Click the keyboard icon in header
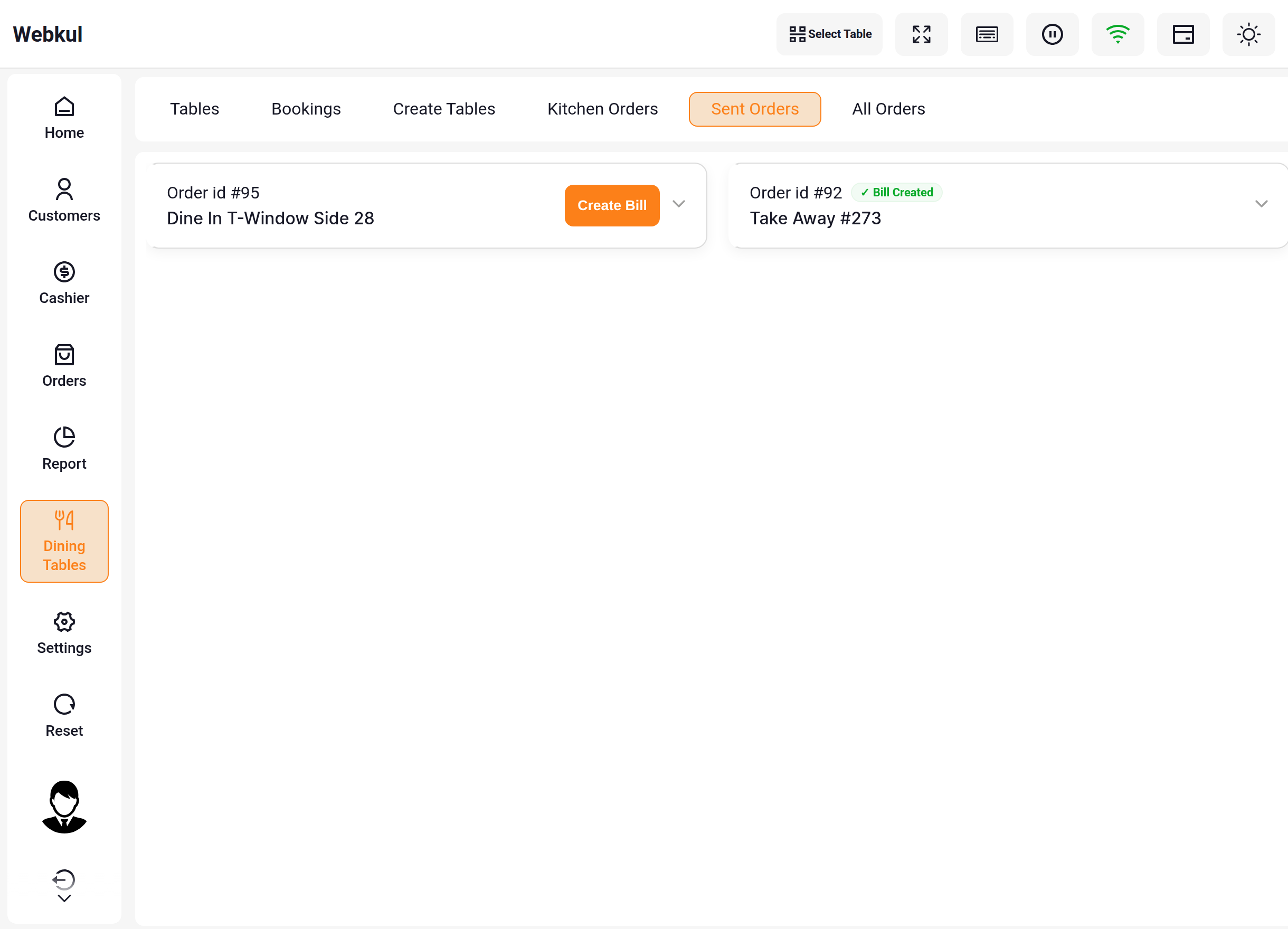This screenshot has width=1288, height=929. (x=987, y=34)
